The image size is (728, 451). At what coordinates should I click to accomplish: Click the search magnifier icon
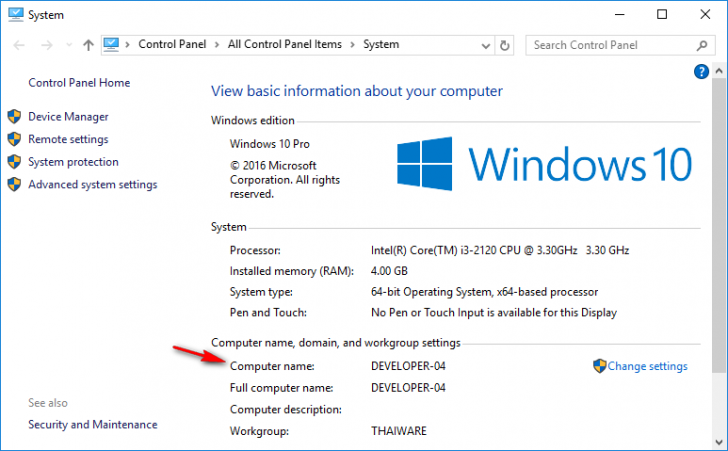point(702,45)
